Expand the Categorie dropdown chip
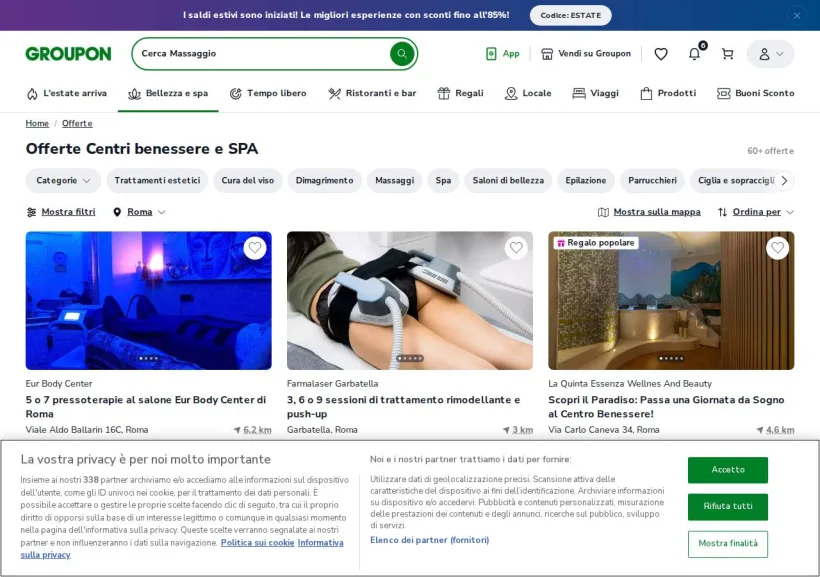 [63, 180]
